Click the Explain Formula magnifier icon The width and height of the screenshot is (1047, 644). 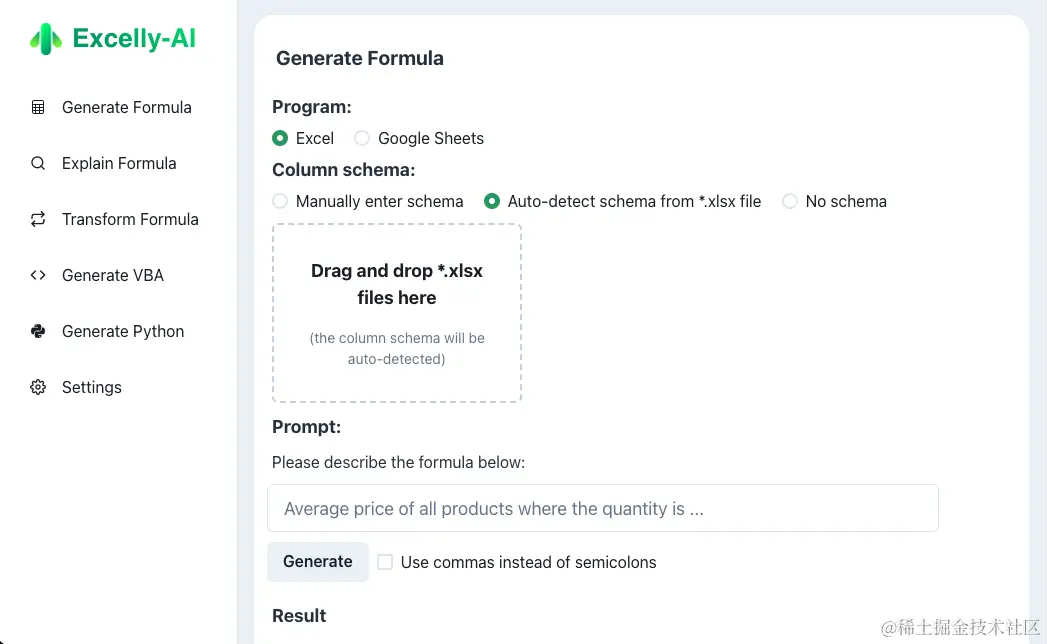click(38, 163)
